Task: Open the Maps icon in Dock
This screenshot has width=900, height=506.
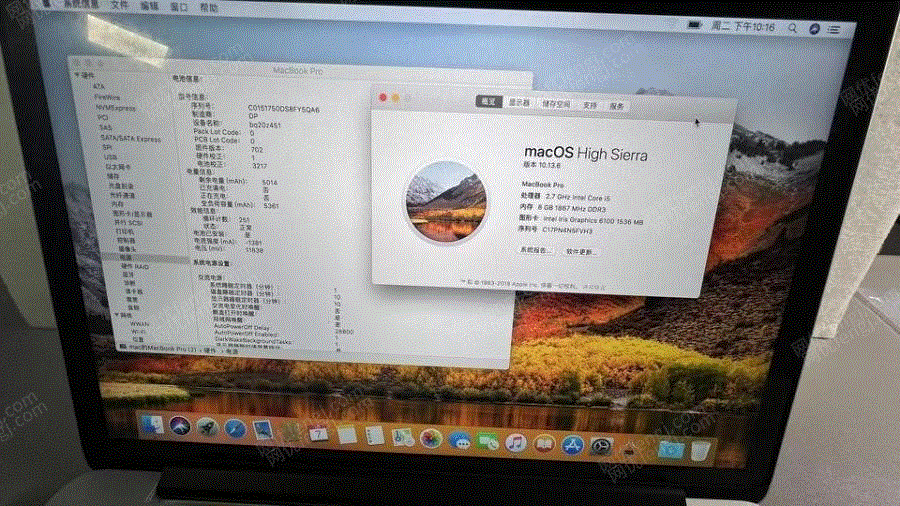Action: 402,437
